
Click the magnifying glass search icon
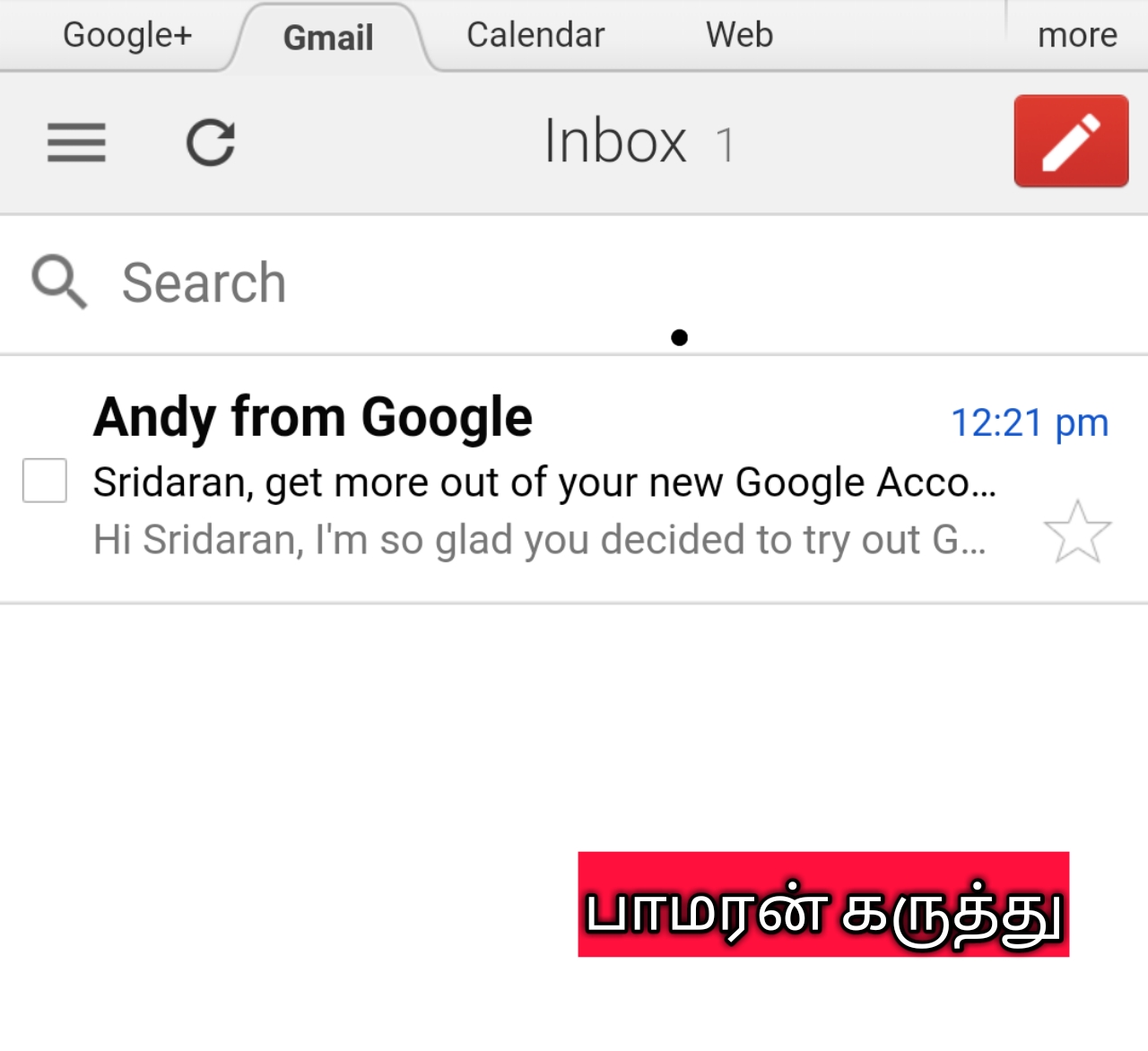(59, 282)
